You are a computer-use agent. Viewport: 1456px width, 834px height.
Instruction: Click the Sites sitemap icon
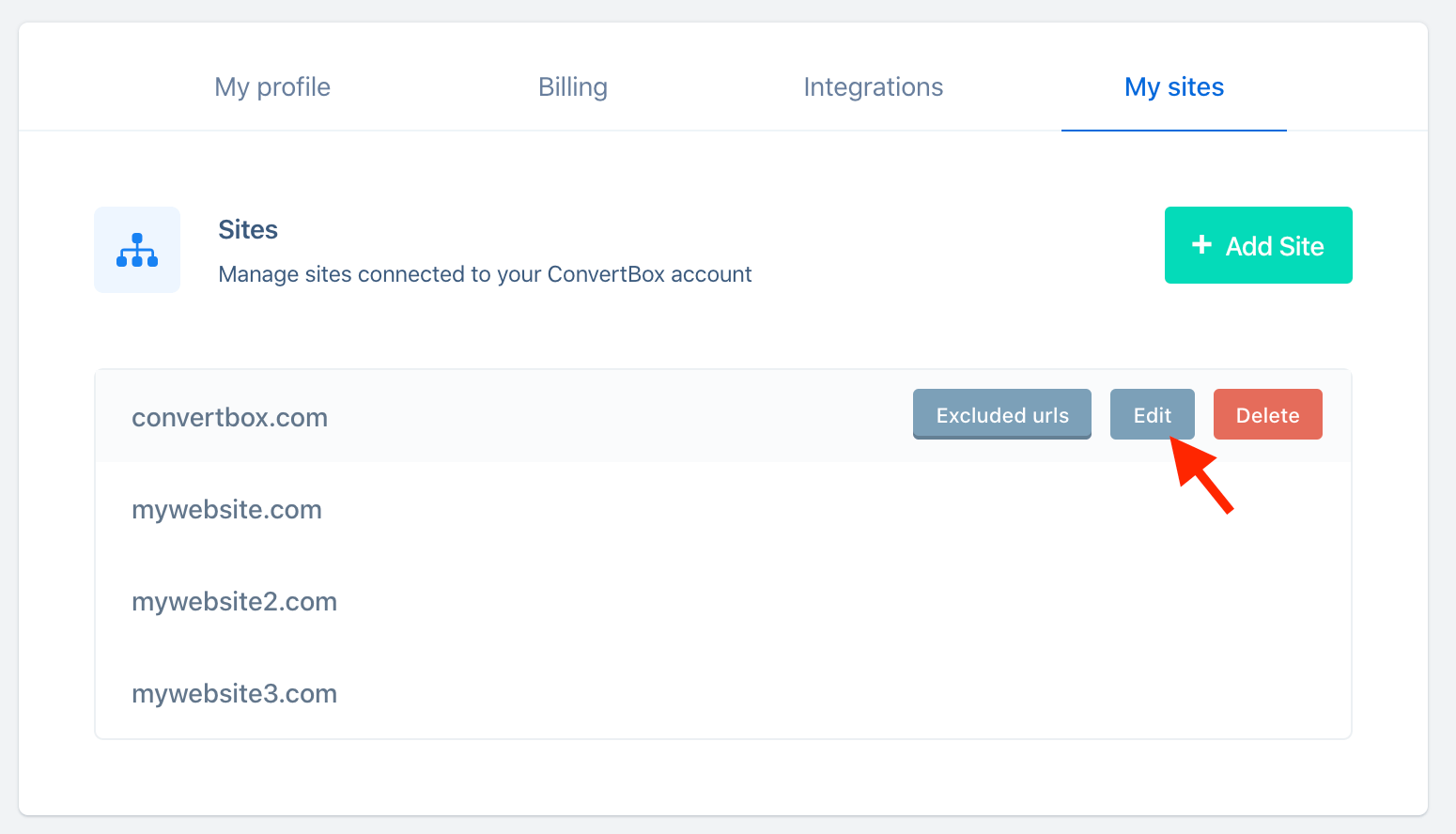tap(137, 250)
